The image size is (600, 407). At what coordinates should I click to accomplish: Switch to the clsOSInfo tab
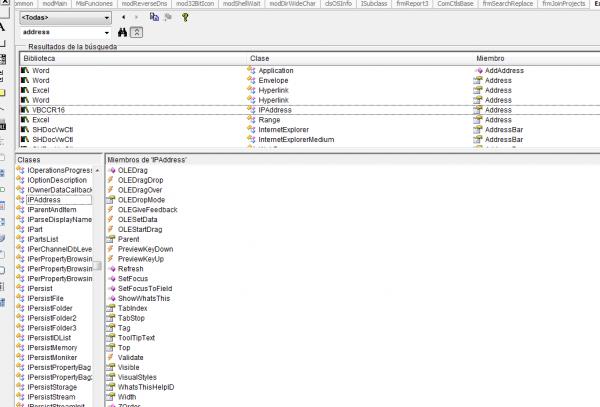point(338,4)
